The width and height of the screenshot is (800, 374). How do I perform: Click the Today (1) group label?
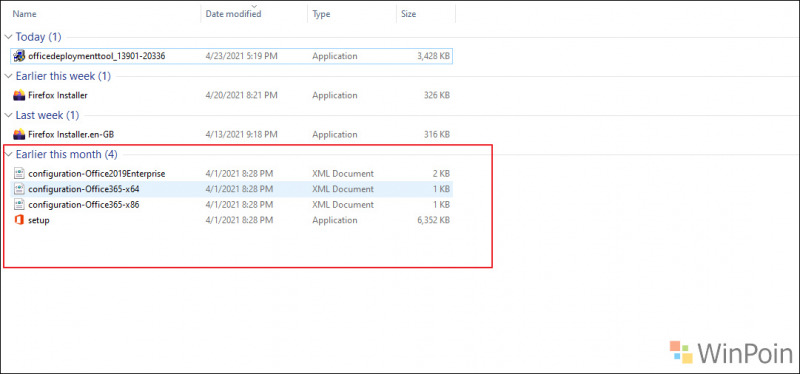click(x=38, y=37)
